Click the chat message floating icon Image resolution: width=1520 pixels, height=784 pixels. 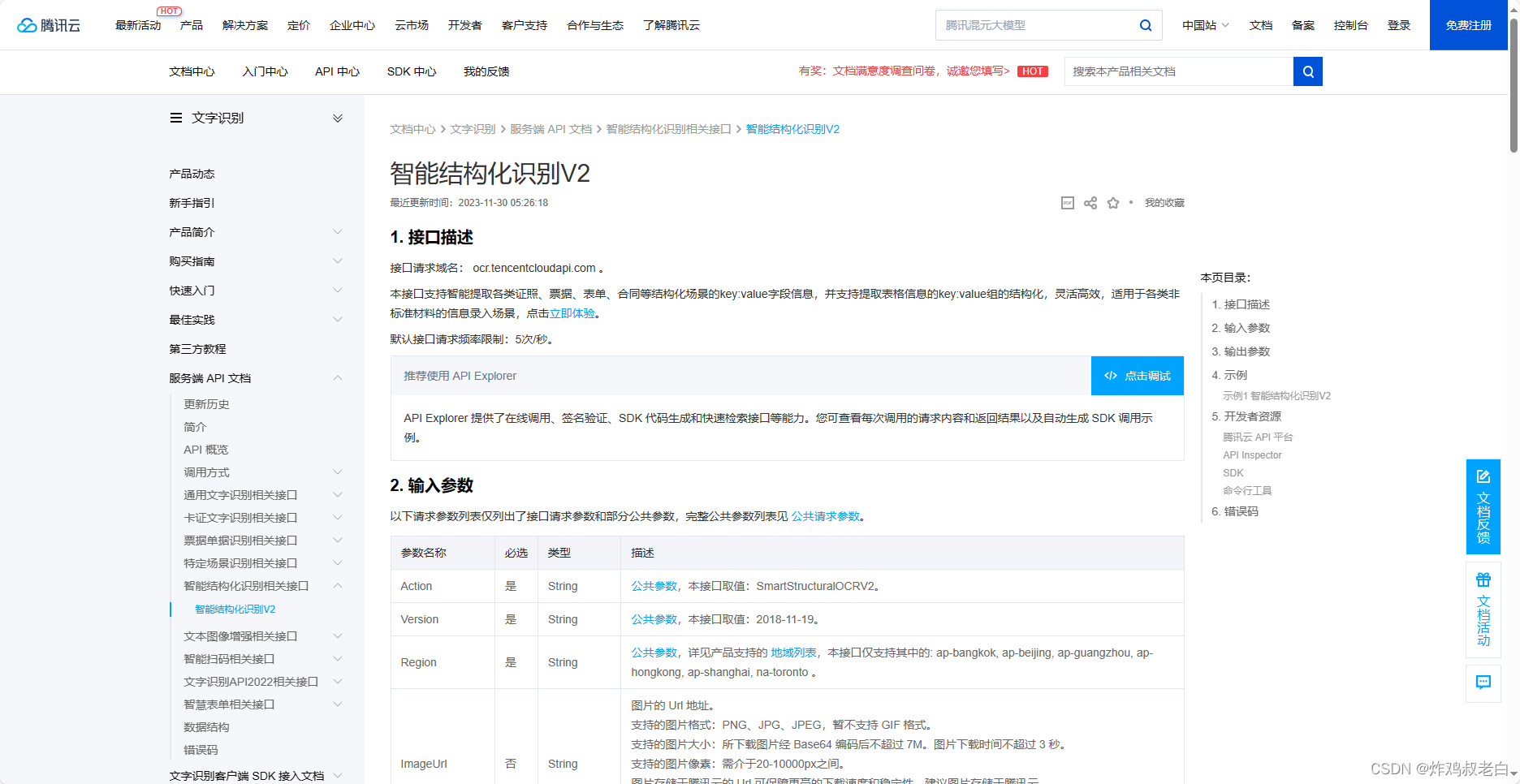coord(1483,683)
